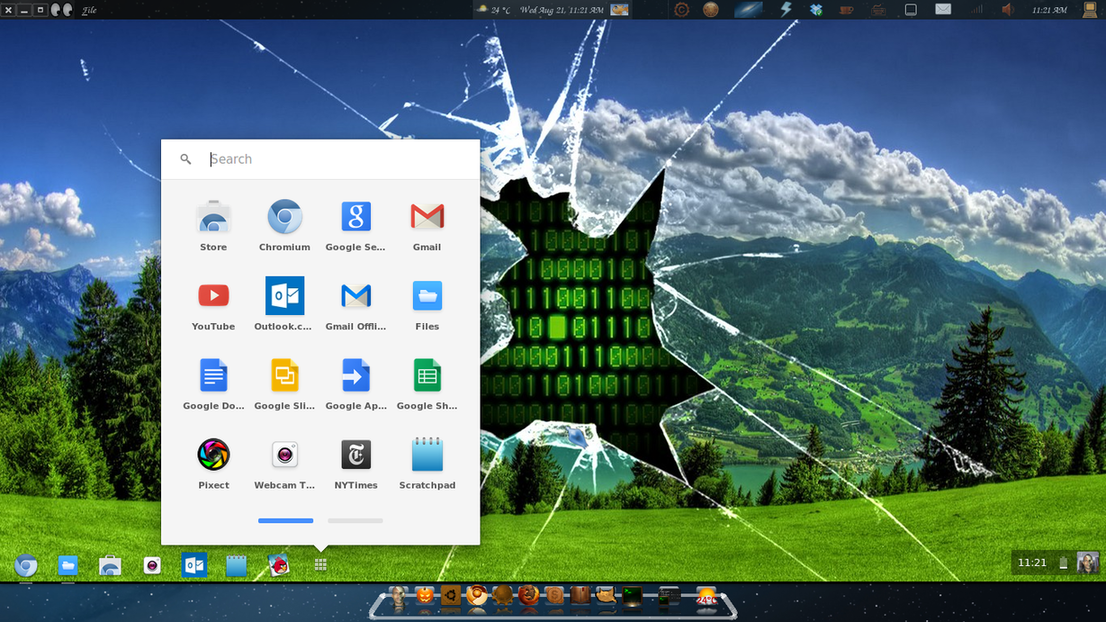Click the battery icon in status tray

[x=1063, y=563]
